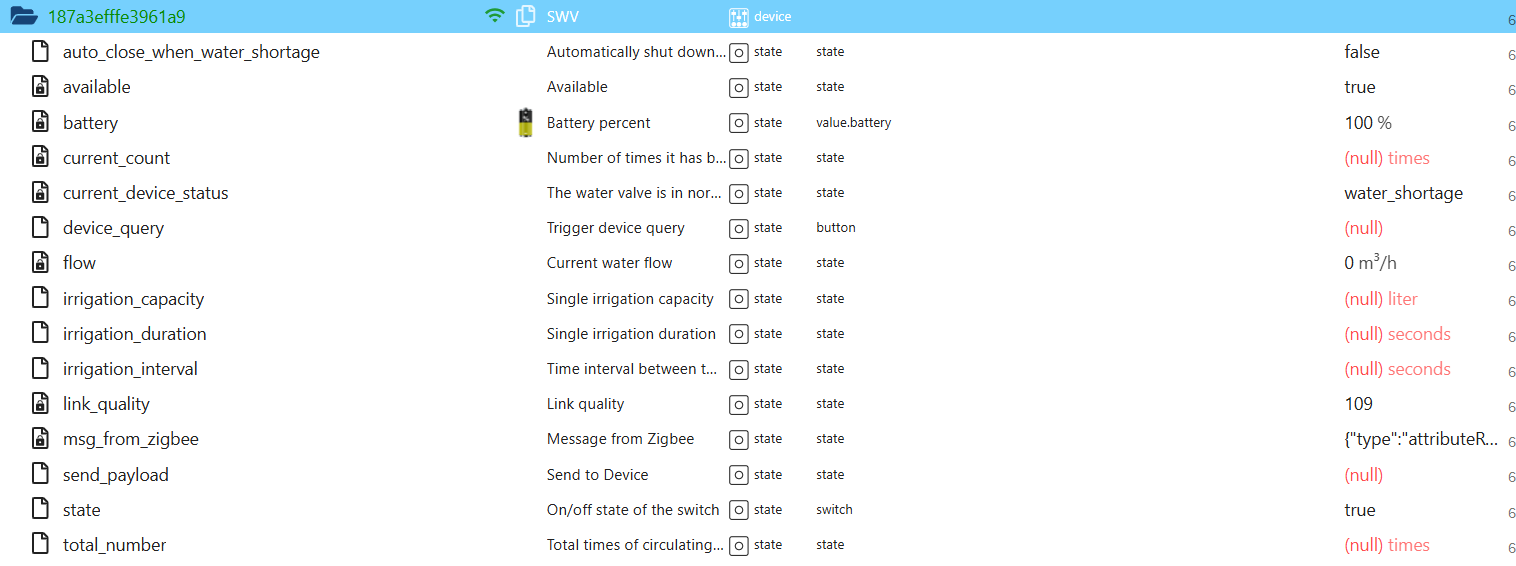This screenshot has width=1516, height=566.
Task: Select the irrigation_capacity tree item
Action: 133,299
